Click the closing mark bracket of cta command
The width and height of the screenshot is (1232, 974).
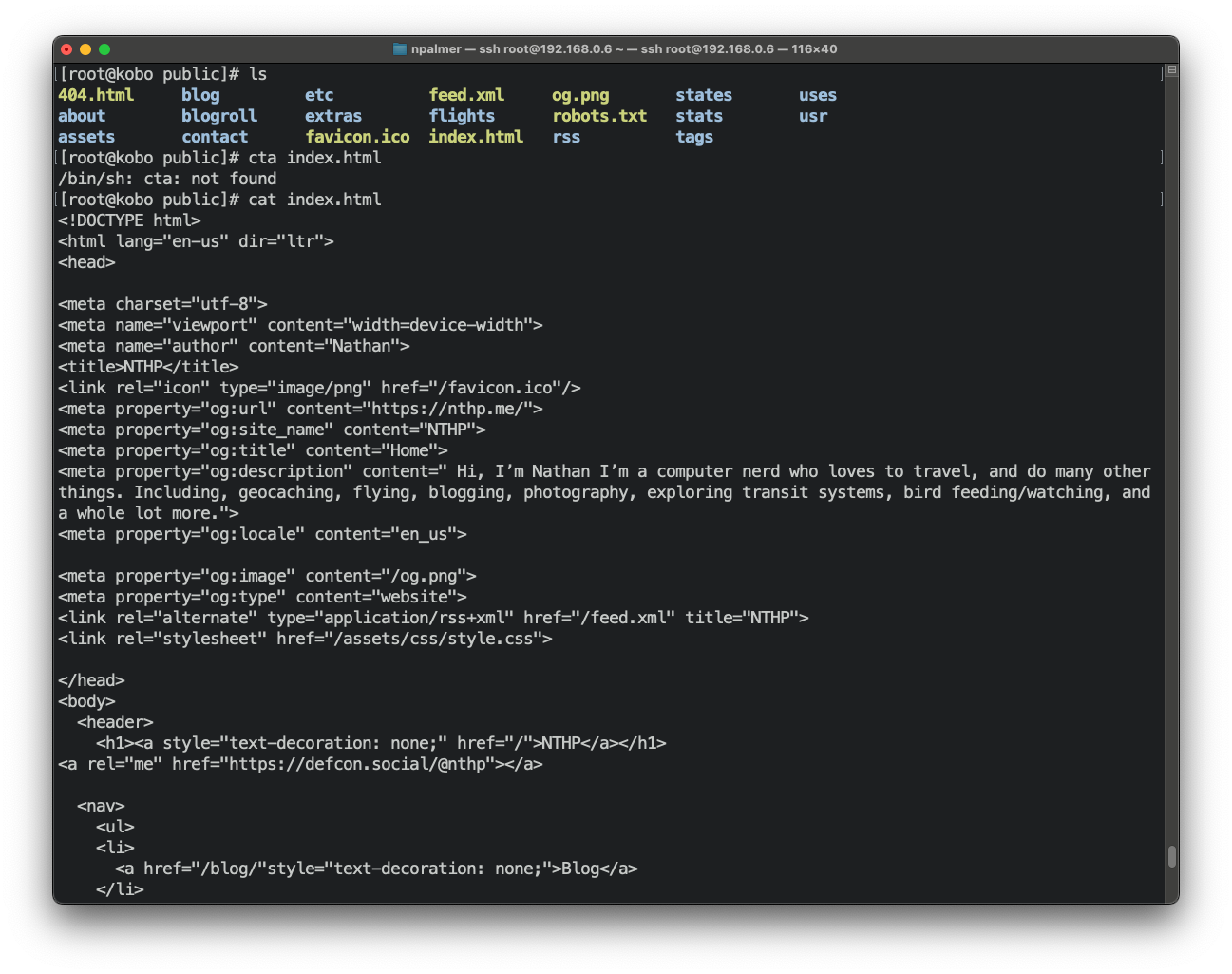(x=1162, y=158)
